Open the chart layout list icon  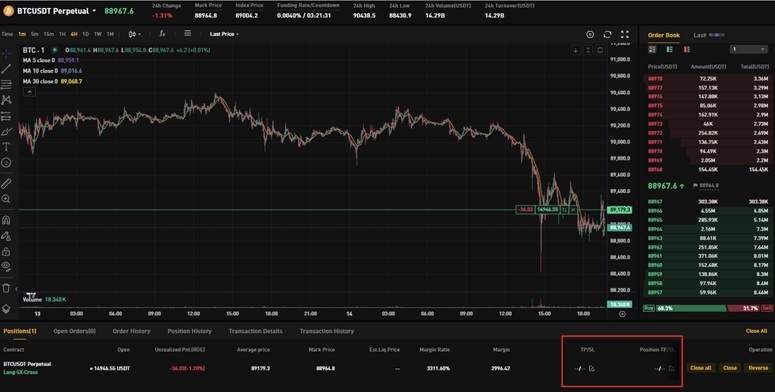pos(188,34)
